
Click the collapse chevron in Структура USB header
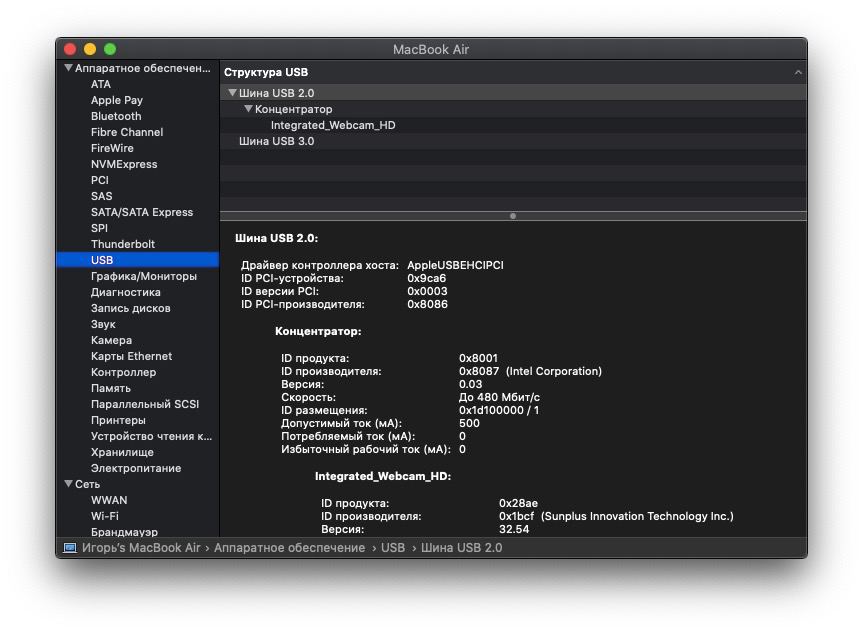coord(798,73)
